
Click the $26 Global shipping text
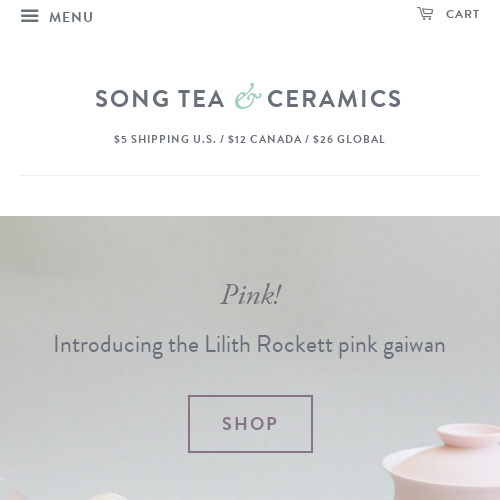pyautogui.click(x=349, y=139)
